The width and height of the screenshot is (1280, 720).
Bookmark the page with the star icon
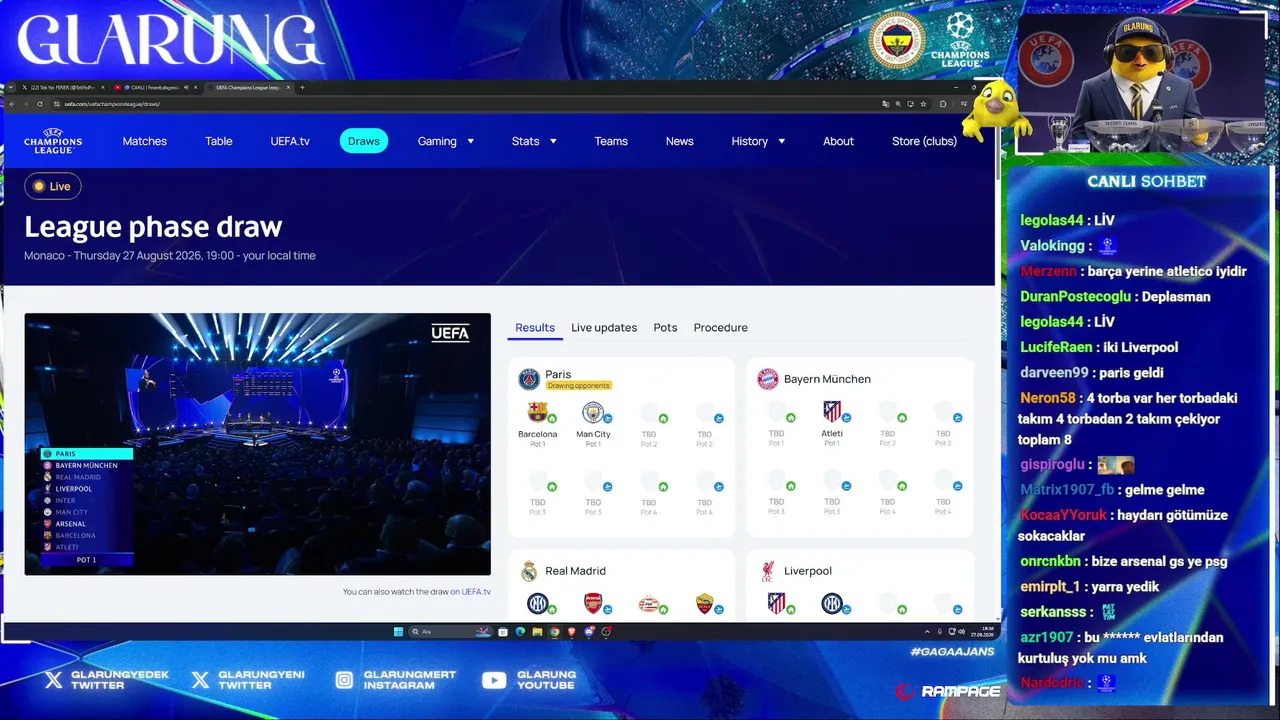(x=922, y=104)
